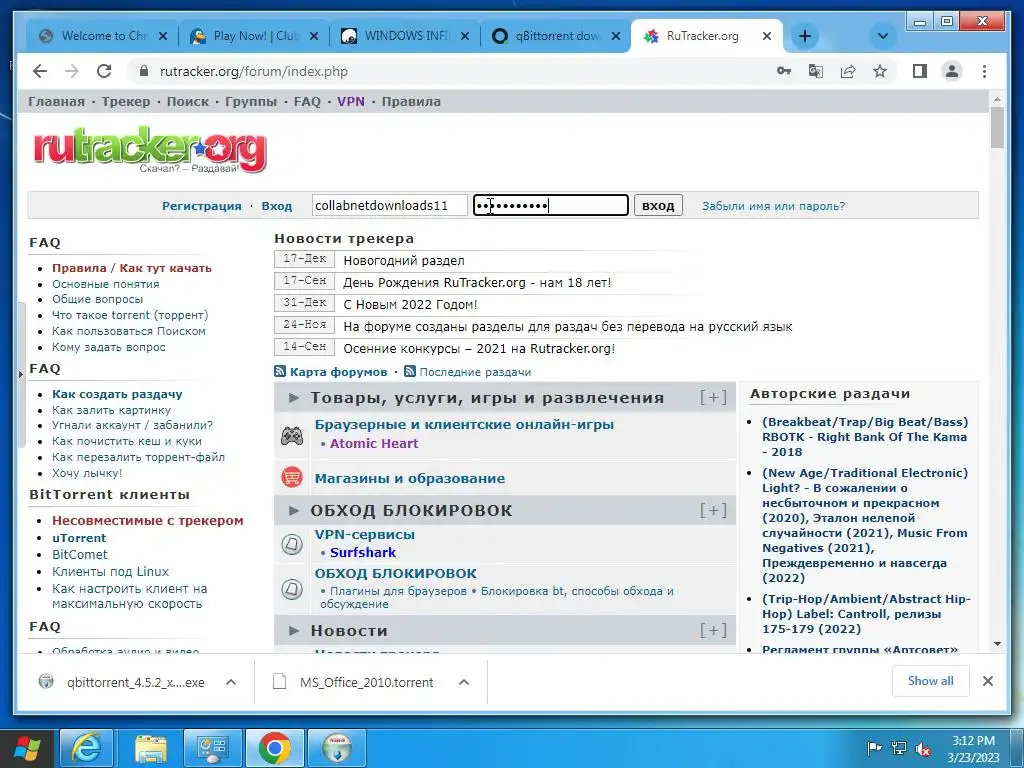
Task: Toggle the Chrome side panel
Action: pyautogui.click(x=920, y=71)
